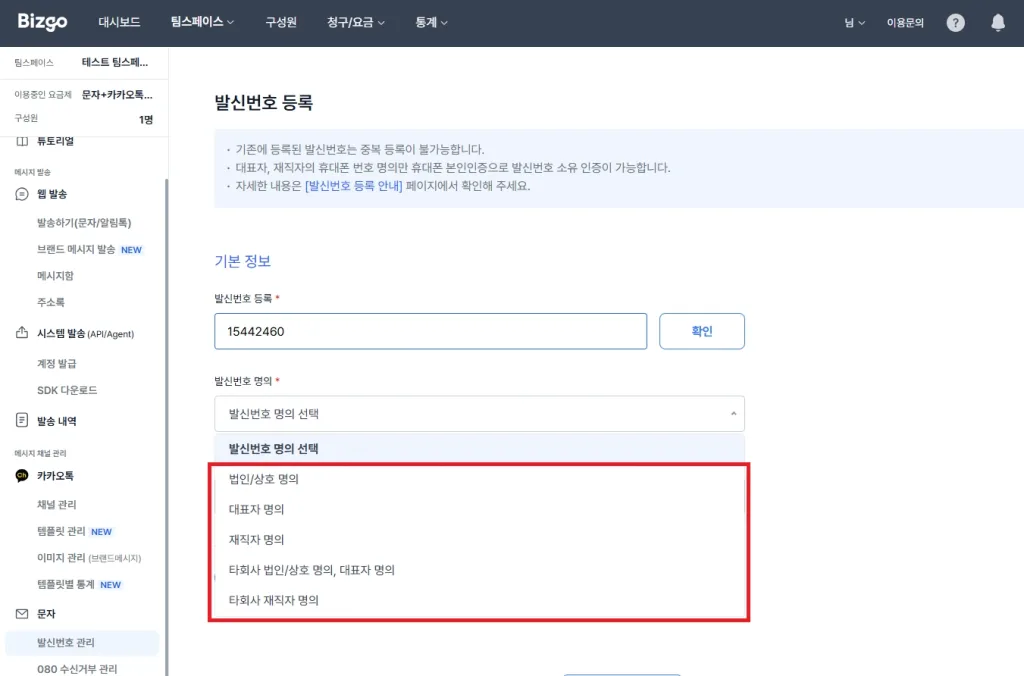
Task: Go to 채널 관리
Action: (56, 504)
